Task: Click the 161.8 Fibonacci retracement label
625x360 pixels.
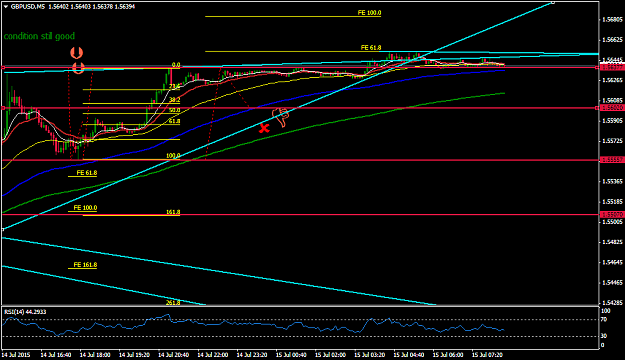Action: [173, 212]
